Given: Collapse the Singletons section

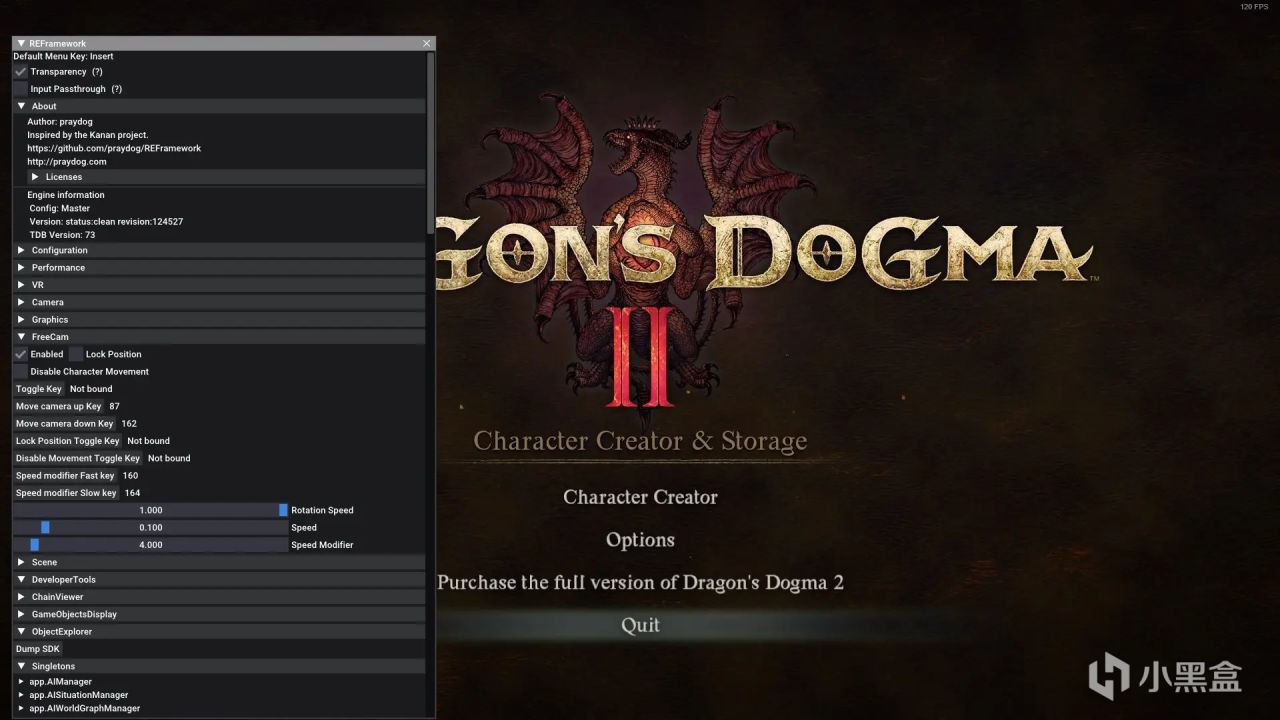Looking at the screenshot, I should point(219,666).
